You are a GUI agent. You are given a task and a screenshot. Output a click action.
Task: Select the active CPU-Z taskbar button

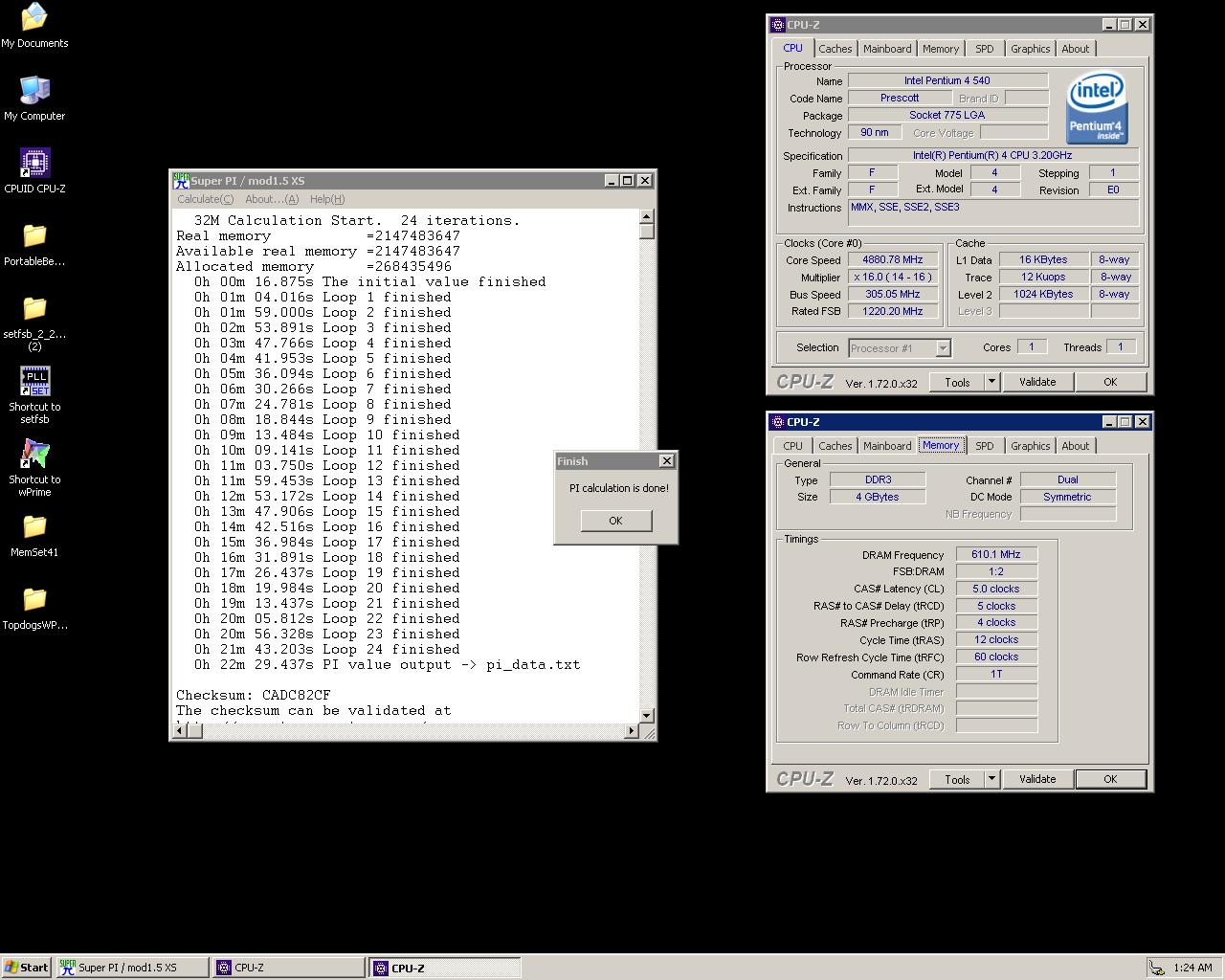click(445, 968)
